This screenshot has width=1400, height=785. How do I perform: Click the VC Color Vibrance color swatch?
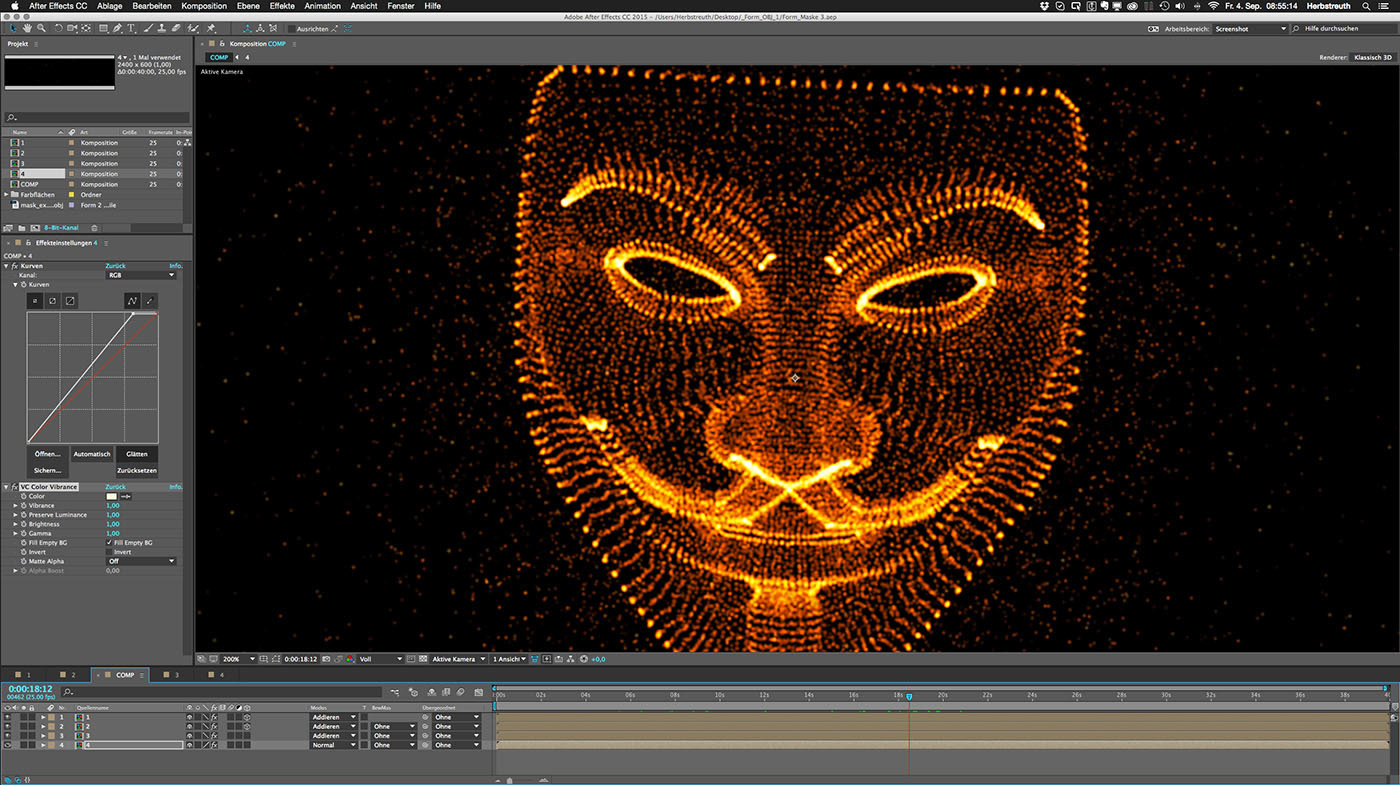click(111, 496)
